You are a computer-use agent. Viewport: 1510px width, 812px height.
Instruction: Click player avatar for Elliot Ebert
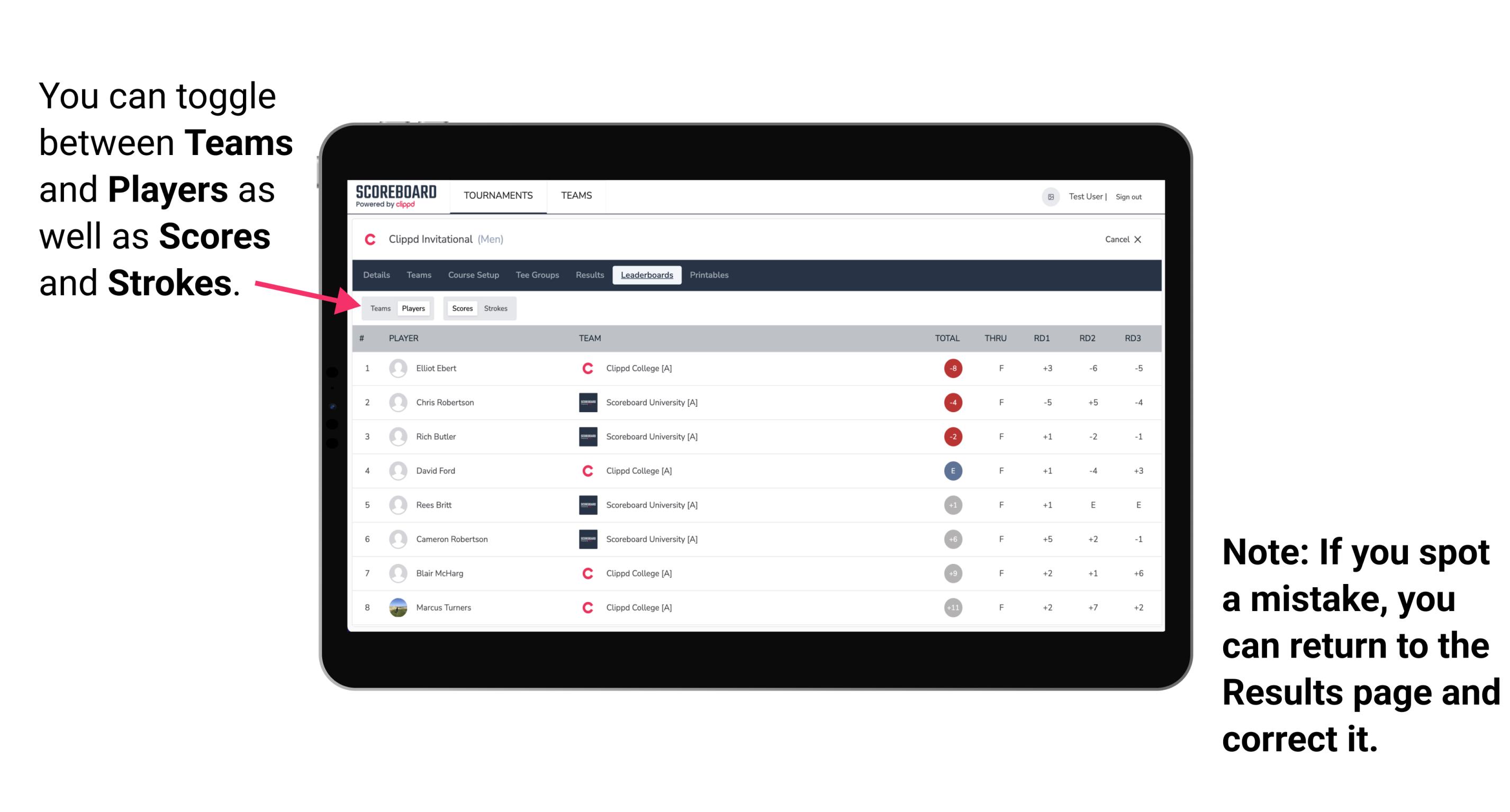click(396, 367)
